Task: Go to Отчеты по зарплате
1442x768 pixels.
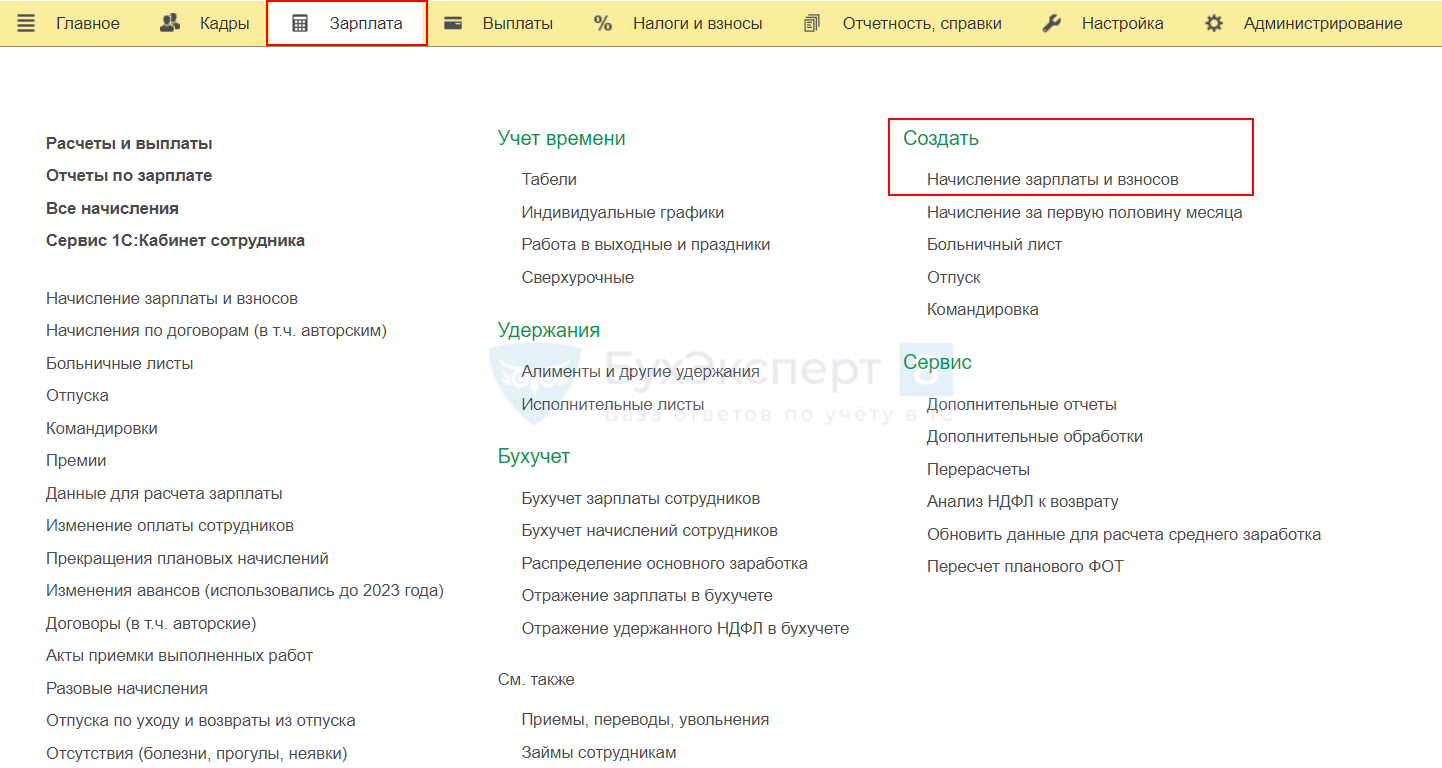Action: [129, 176]
